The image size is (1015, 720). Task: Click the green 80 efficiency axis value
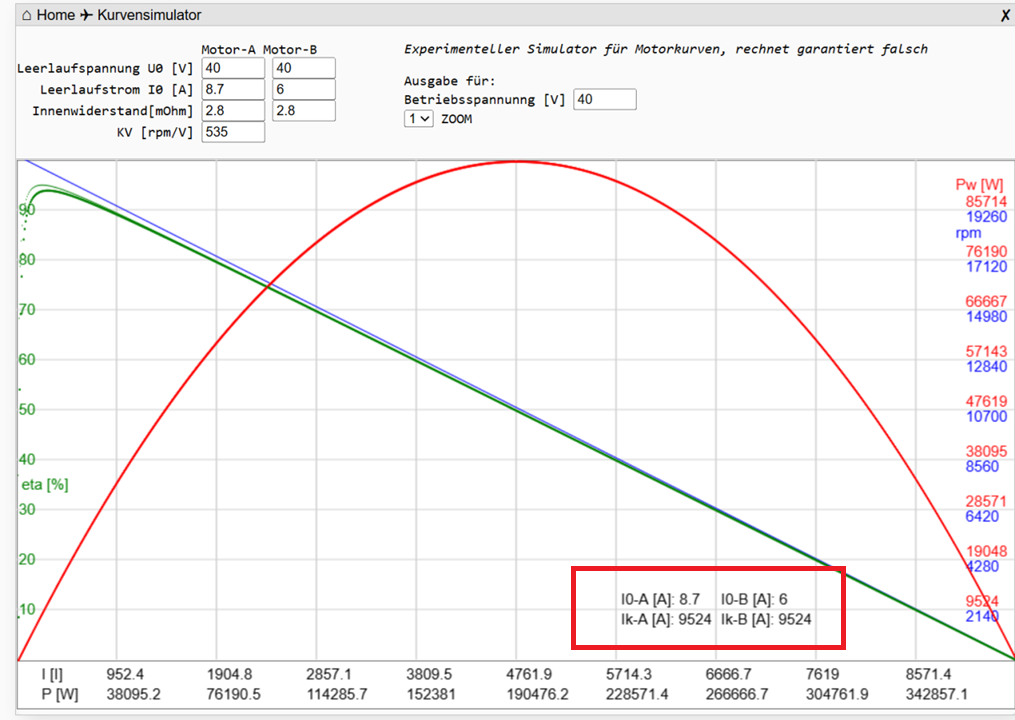click(x=27, y=260)
